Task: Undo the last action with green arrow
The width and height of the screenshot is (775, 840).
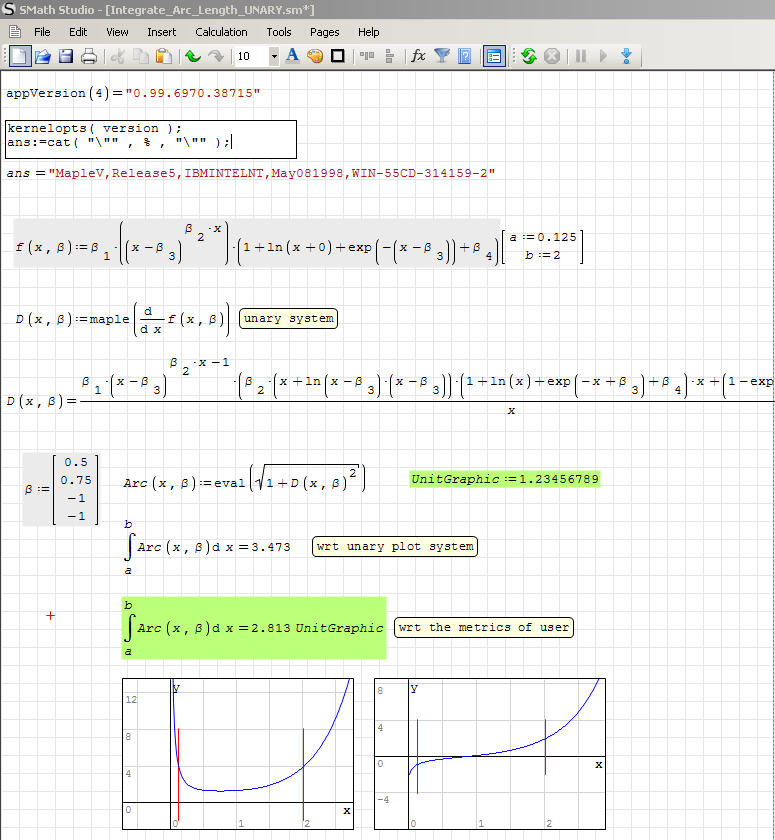Action: click(193, 56)
